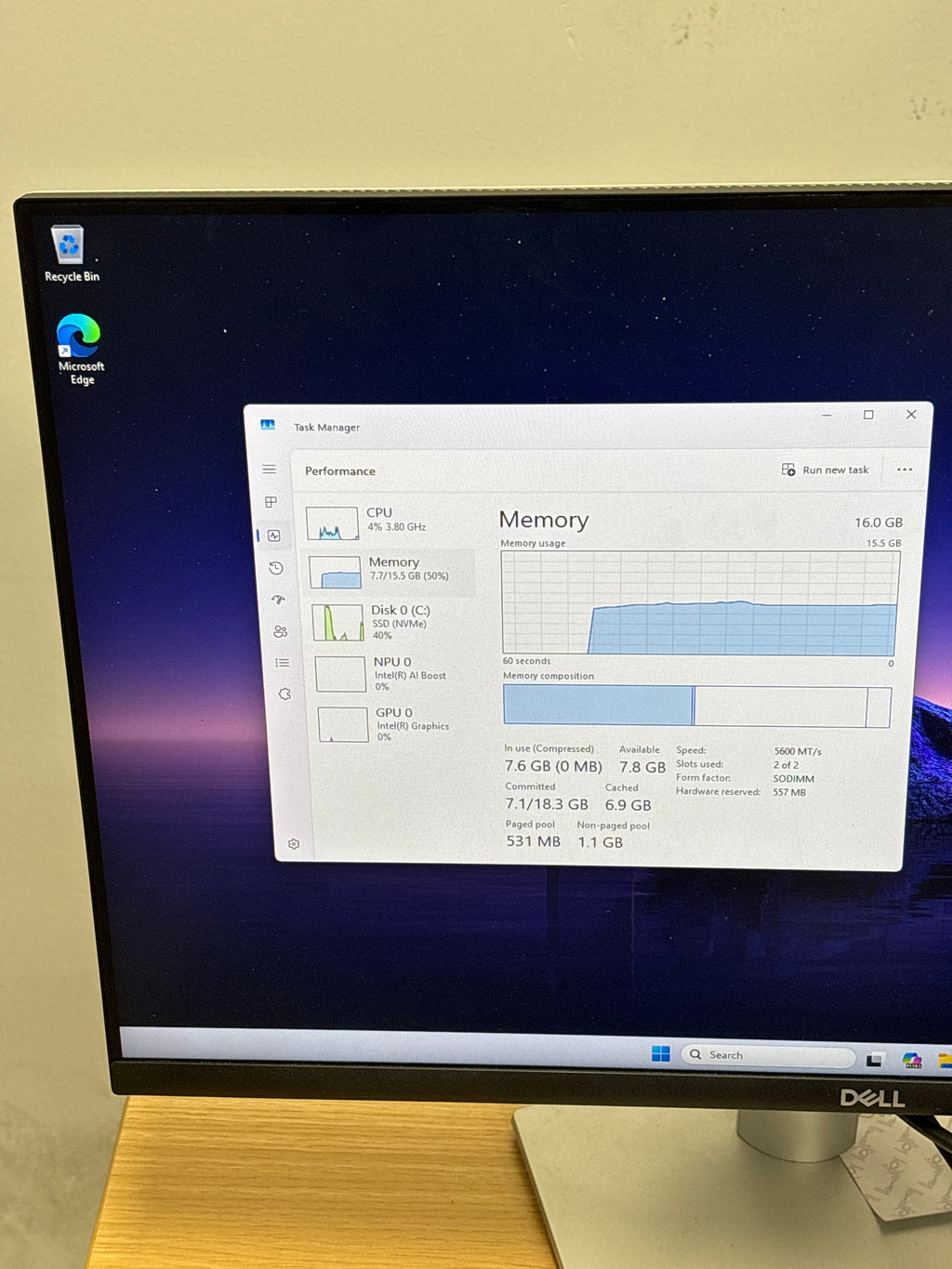The image size is (952, 1269).
Task: Open Task View icon on taskbar
Action: [x=875, y=1059]
